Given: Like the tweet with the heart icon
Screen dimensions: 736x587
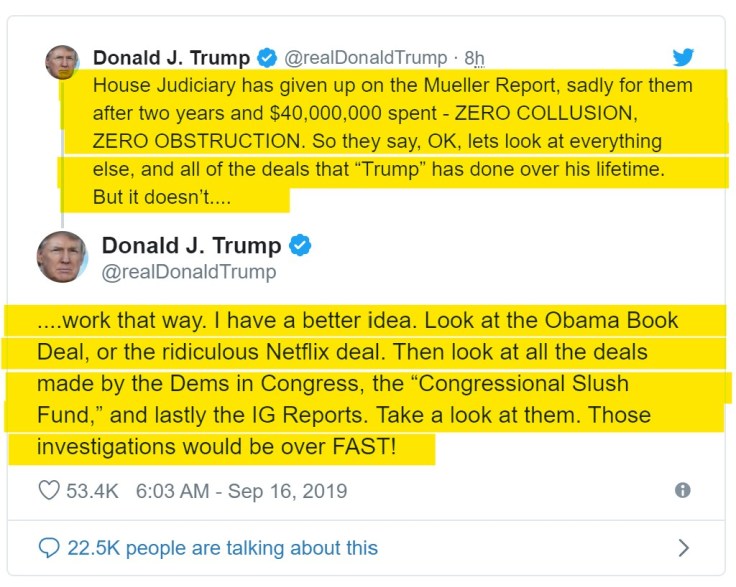Looking at the screenshot, I should (x=49, y=491).
